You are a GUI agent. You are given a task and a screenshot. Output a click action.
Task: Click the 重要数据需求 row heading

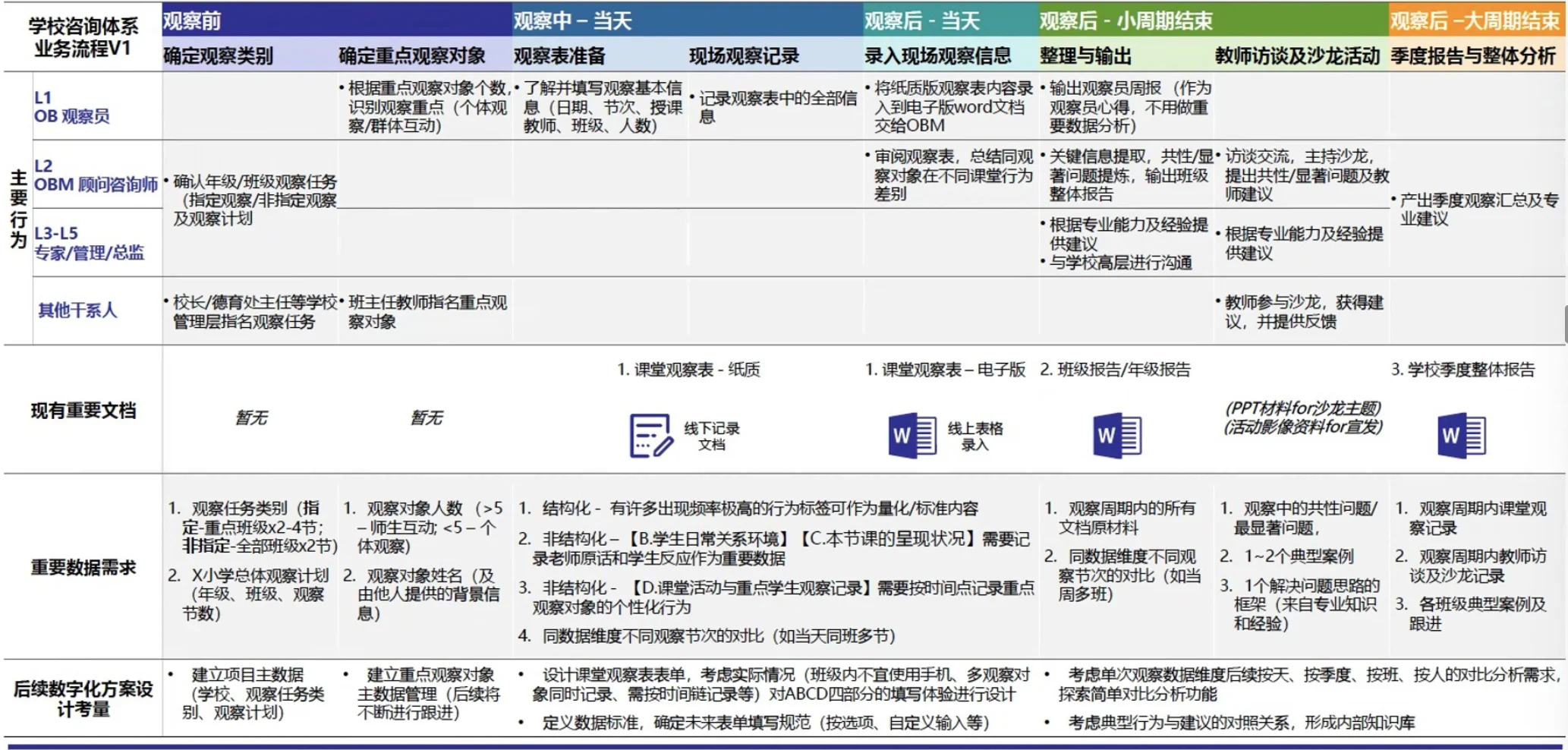click(83, 567)
